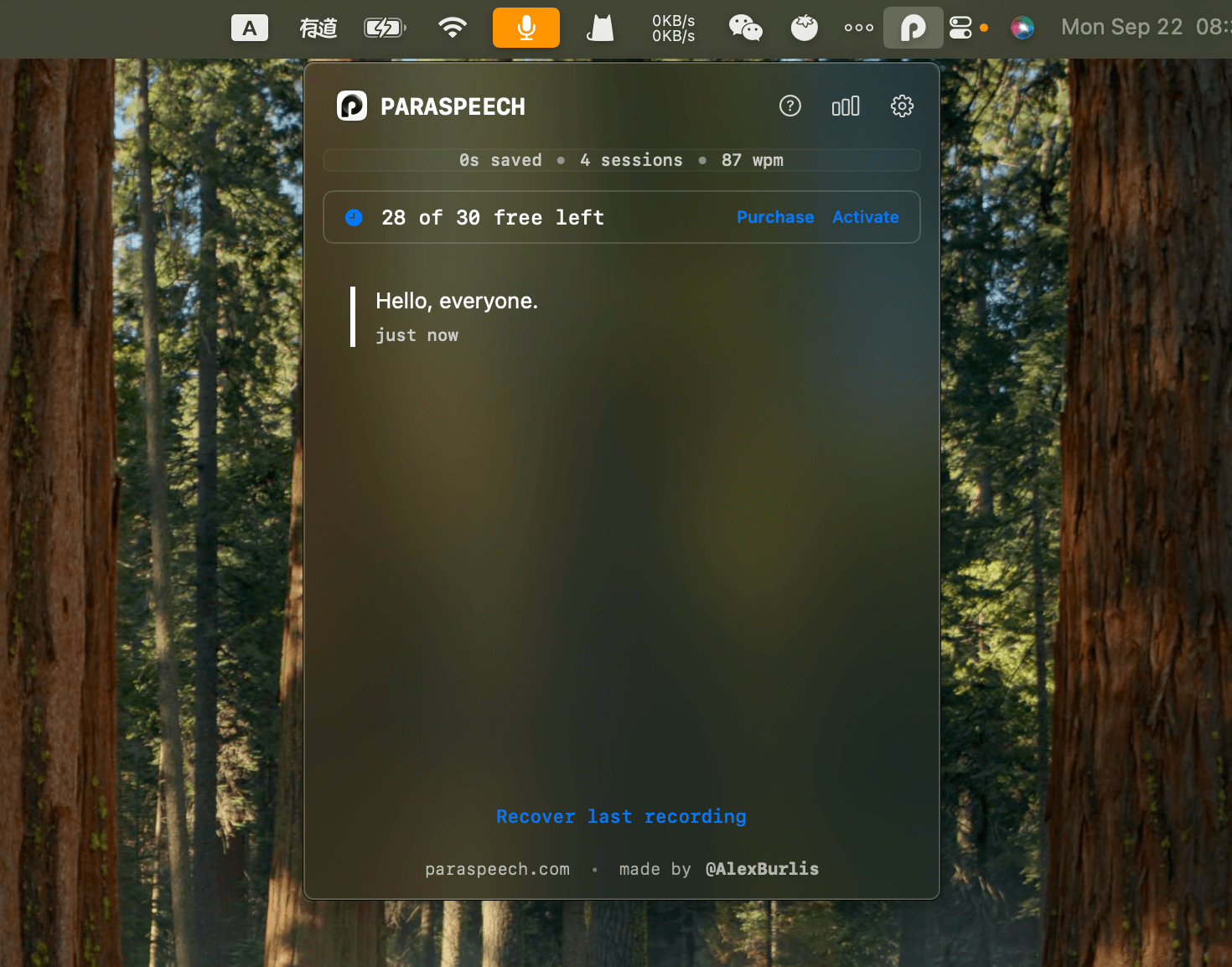Open the settings gear icon
1232x967 pixels.
point(902,106)
